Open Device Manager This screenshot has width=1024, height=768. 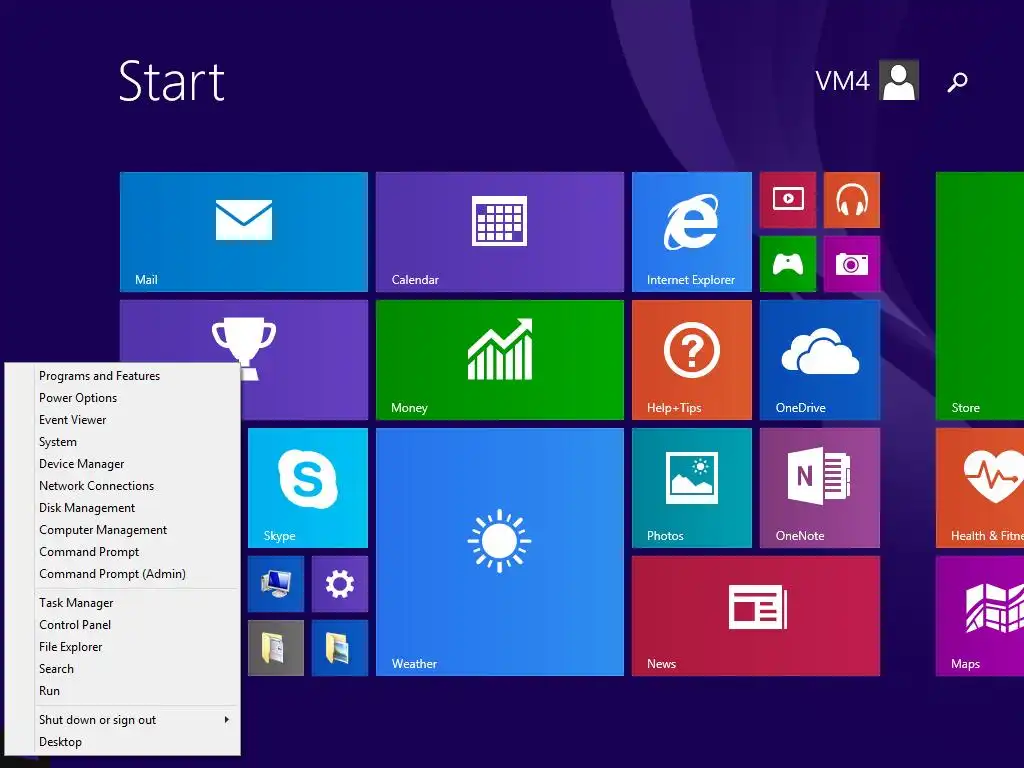click(123, 464)
